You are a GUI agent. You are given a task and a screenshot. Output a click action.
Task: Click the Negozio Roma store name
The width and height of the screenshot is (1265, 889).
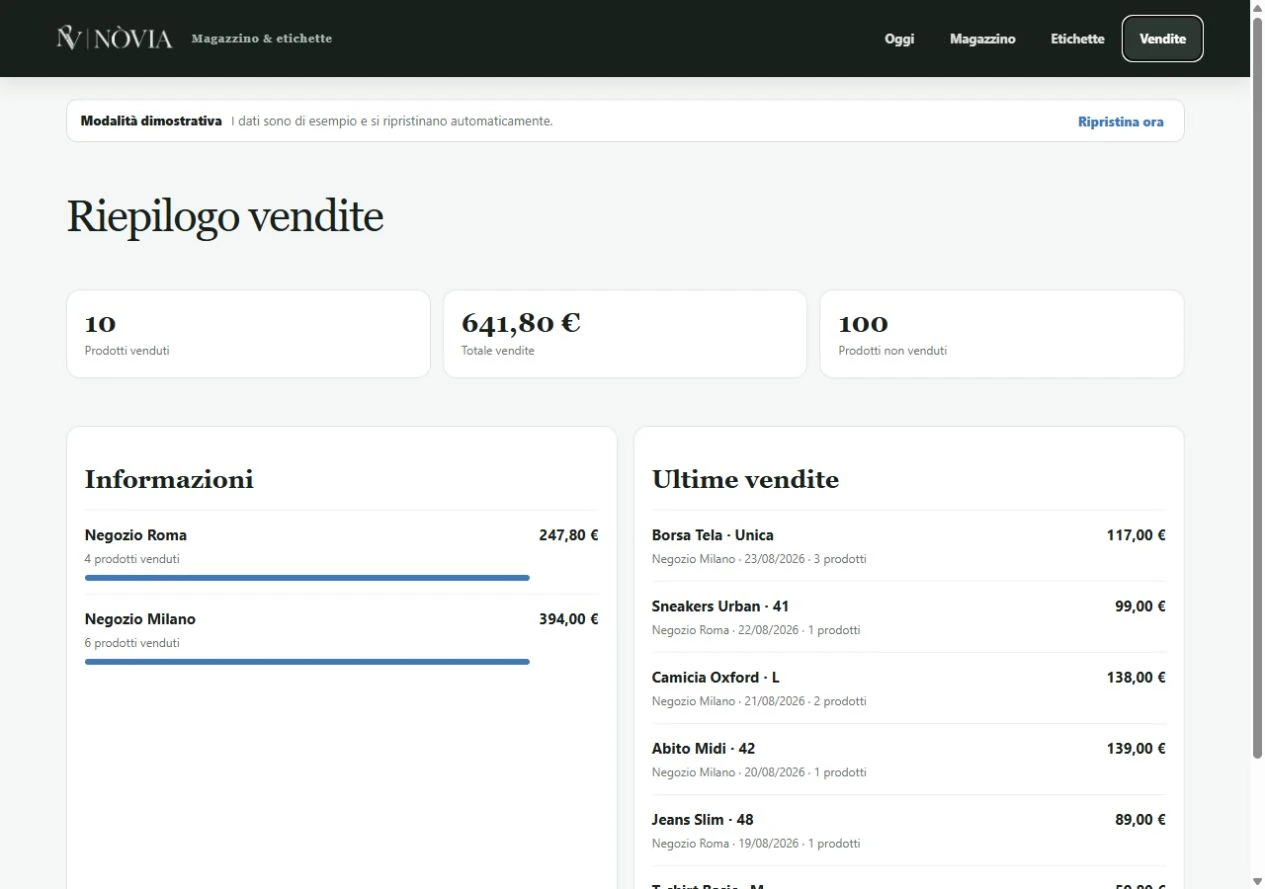pyautogui.click(x=136, y=535)
